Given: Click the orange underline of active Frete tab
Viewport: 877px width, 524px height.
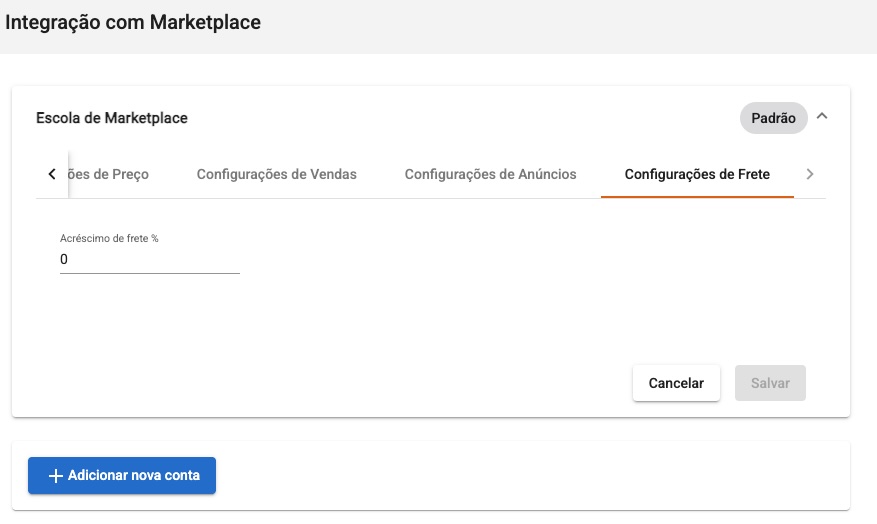Looking at the screenshot, I should [697, 197].
